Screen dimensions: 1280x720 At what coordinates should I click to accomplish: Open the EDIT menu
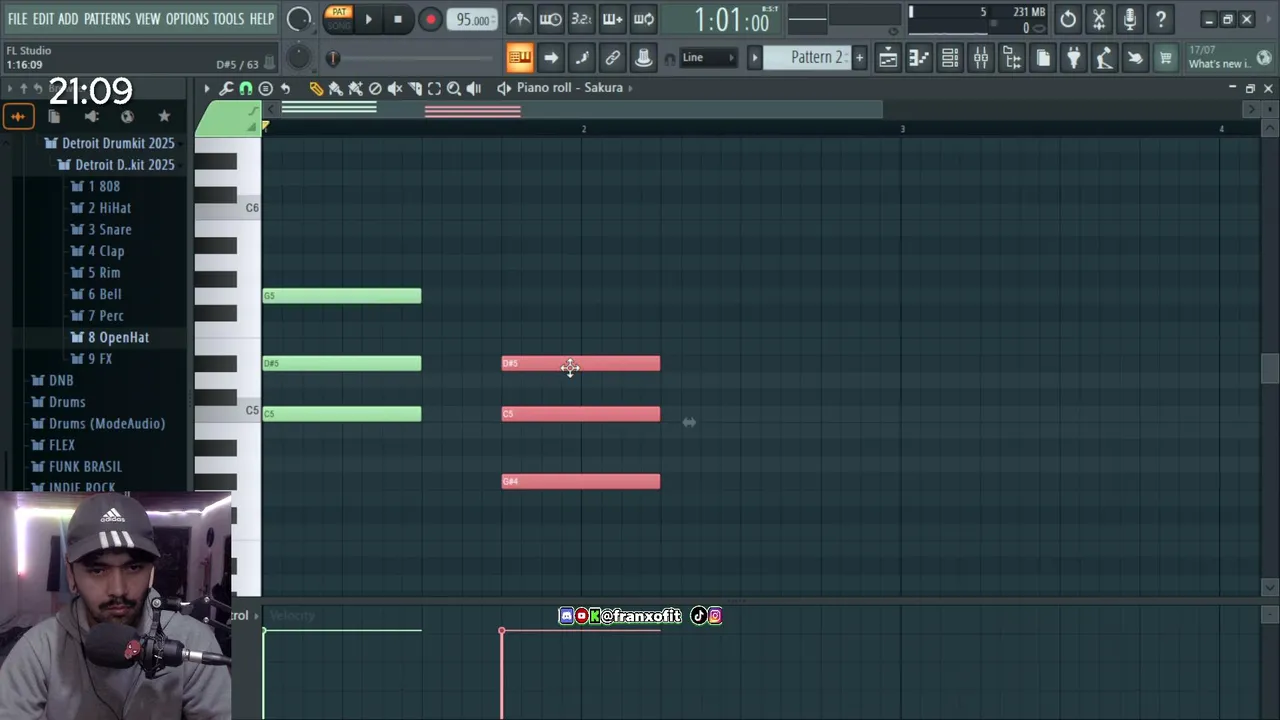(43, 19)
